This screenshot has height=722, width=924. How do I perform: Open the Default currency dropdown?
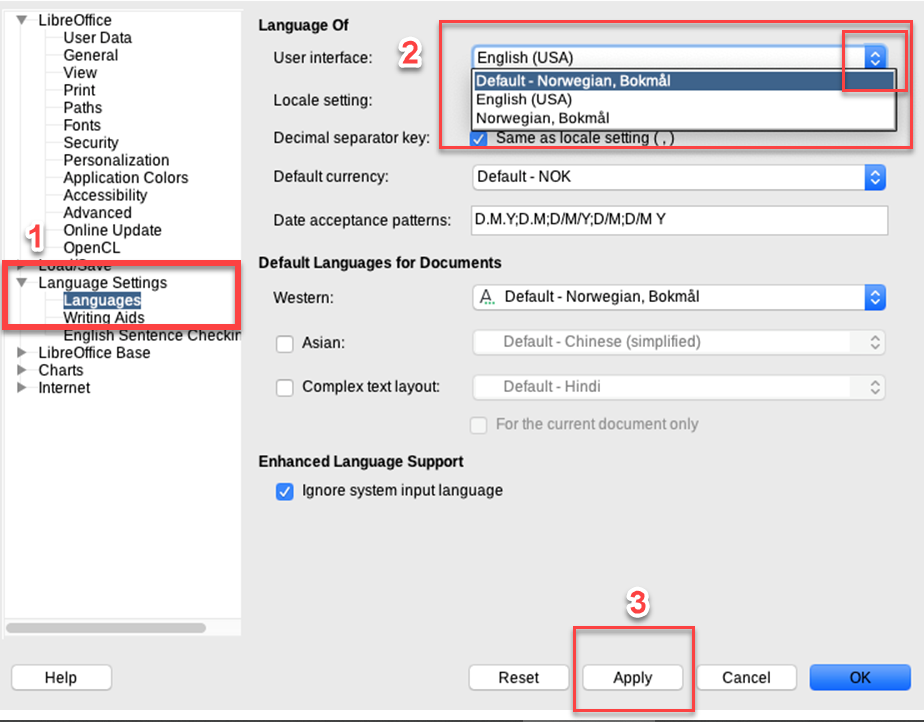(x=679, y=177)
